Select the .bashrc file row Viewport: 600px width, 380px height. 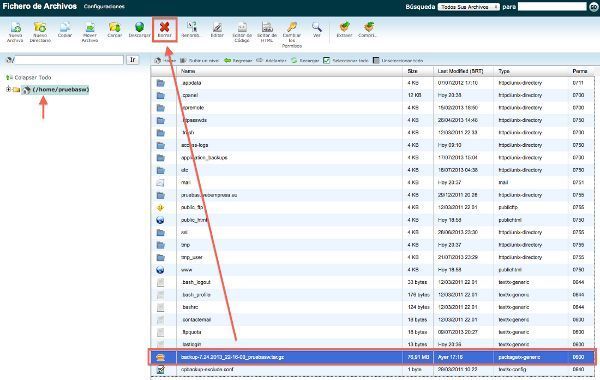click(x=373, y=307)
